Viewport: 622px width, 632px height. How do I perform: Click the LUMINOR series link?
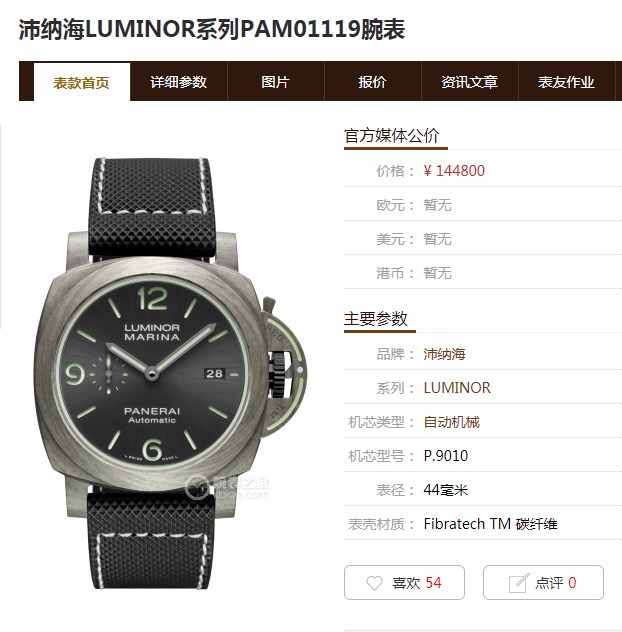pyautogui.click(x=457, y=388)
